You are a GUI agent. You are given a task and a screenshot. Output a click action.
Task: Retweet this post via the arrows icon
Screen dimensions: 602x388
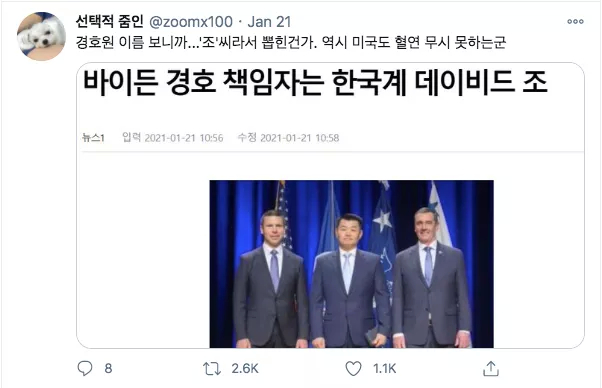[212, 369]
